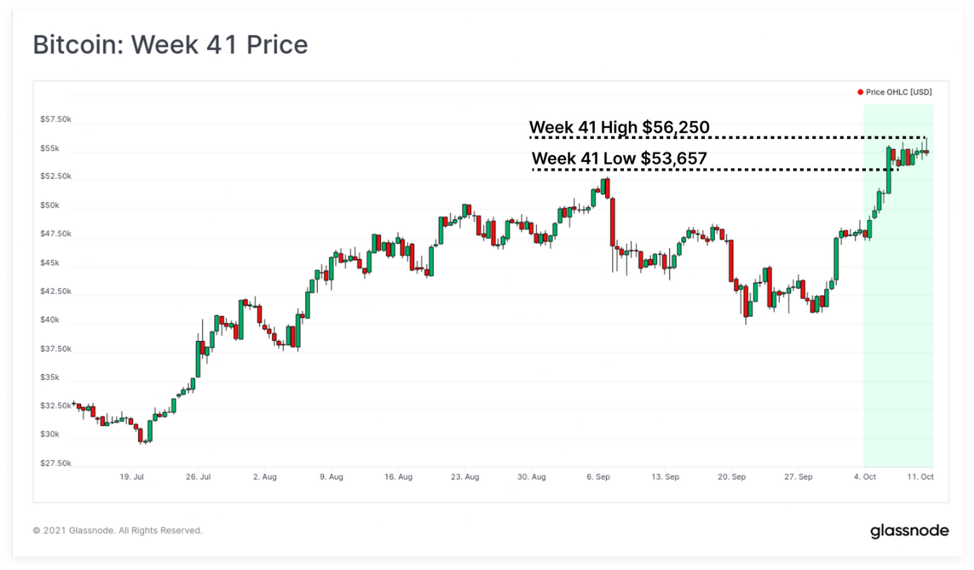Click the tall red candle near 6. Sep
Screen dimensions: 974x570
pyautogui.click(x=612, y=222)
